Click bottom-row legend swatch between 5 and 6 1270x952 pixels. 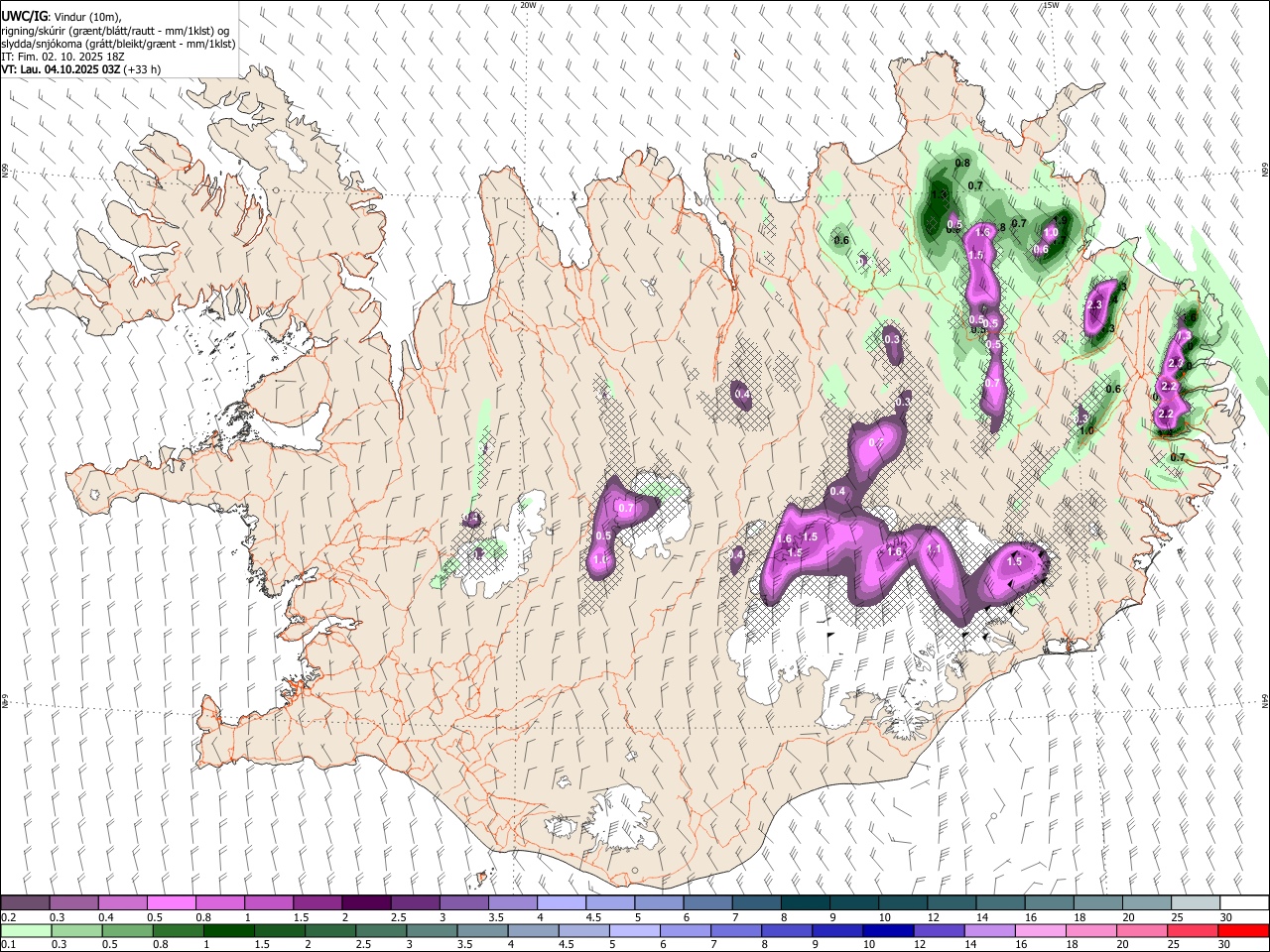pos(634,931)
